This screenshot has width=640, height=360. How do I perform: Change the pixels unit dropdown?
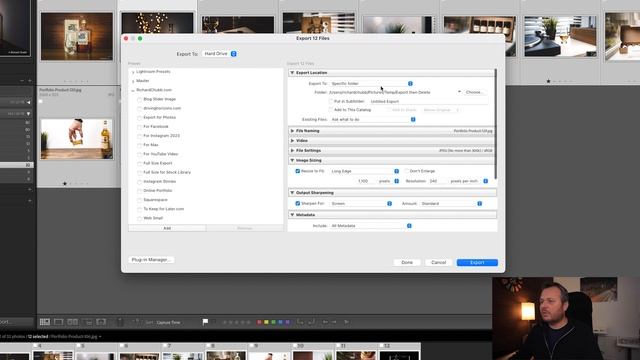point(388,181)
